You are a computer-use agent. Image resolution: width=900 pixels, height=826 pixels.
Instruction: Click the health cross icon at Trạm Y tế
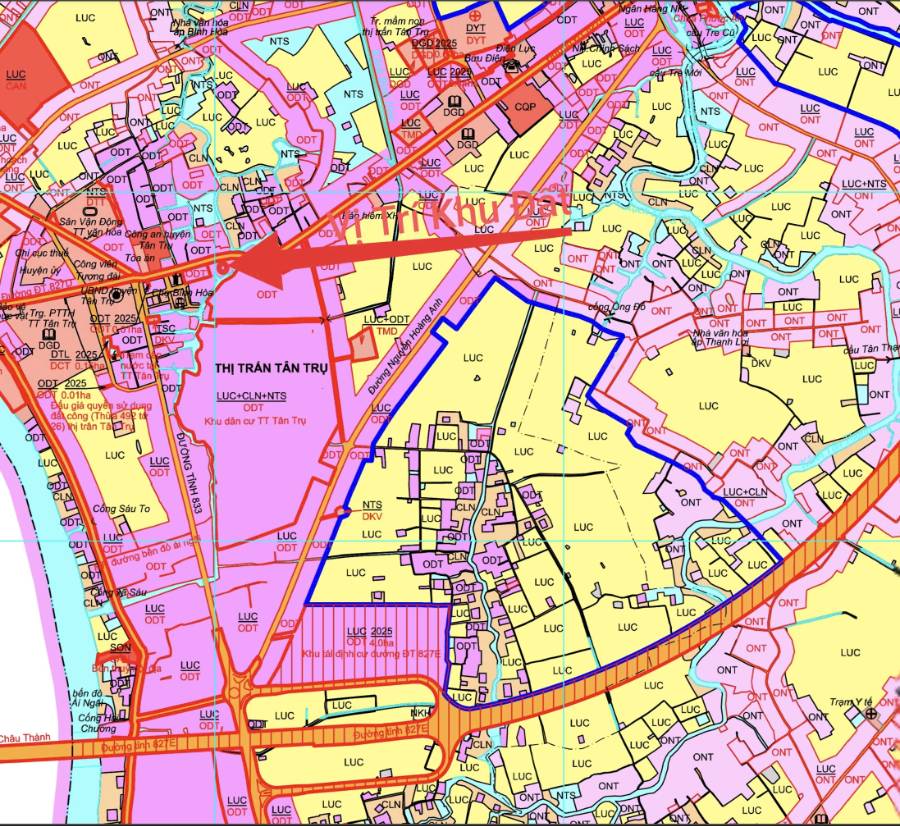871,713
